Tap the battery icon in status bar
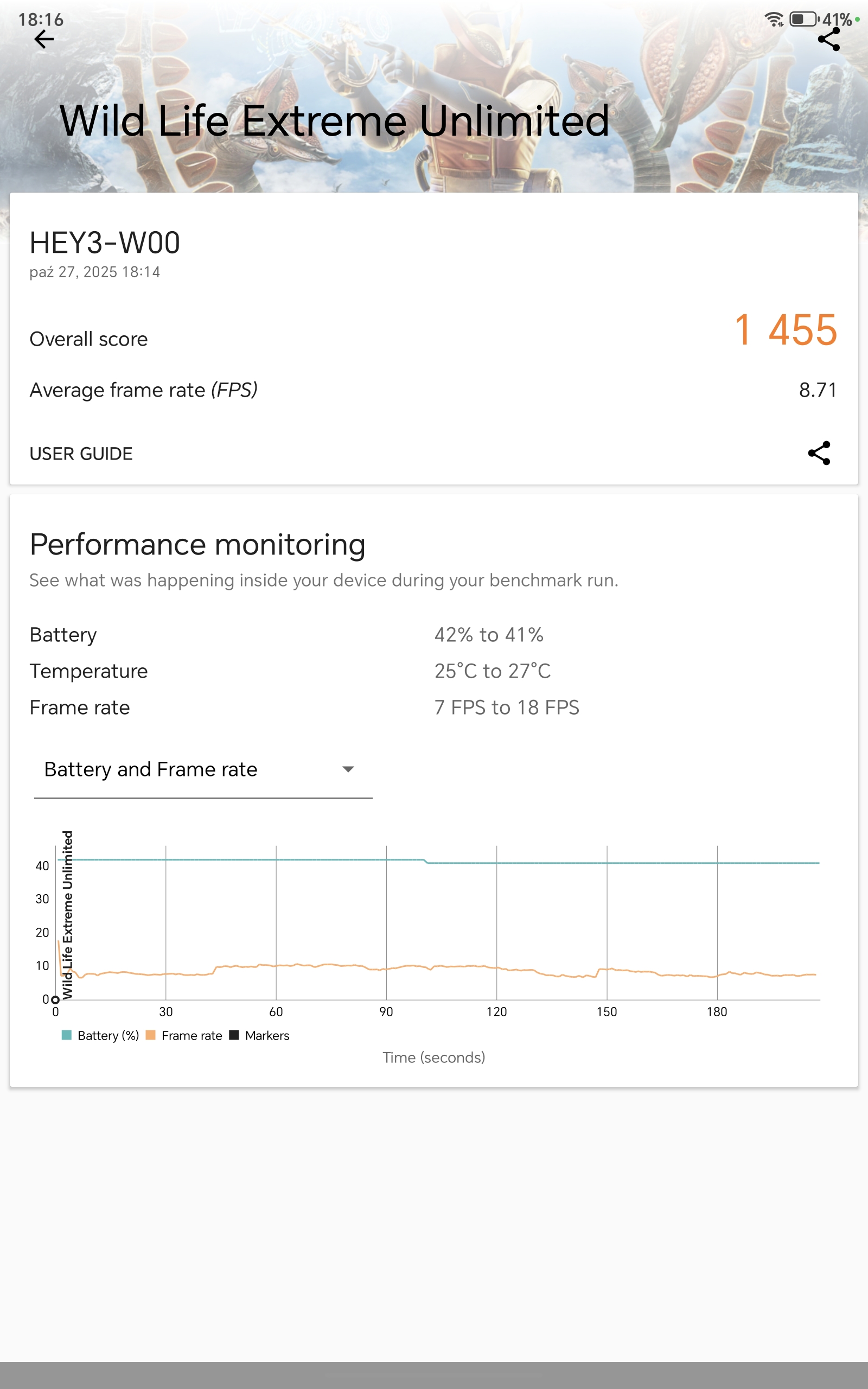This screenshot has width=868, height=1389. [x=803, y=20]
